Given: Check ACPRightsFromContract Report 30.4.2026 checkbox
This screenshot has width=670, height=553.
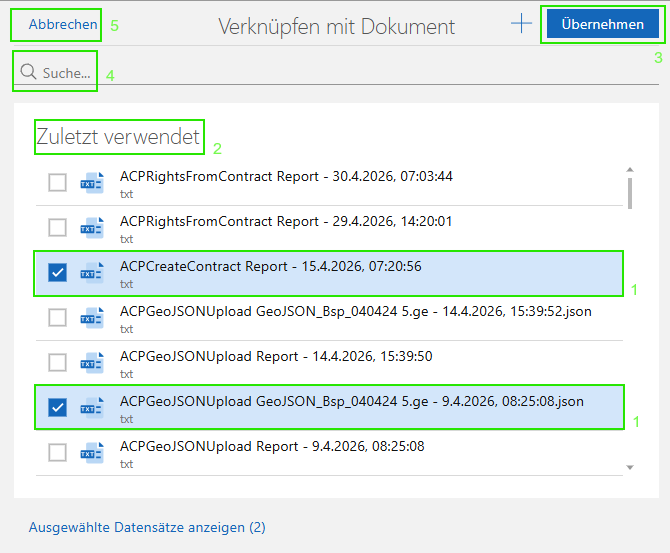Looking at the screenshot, I should coord(57,182).
